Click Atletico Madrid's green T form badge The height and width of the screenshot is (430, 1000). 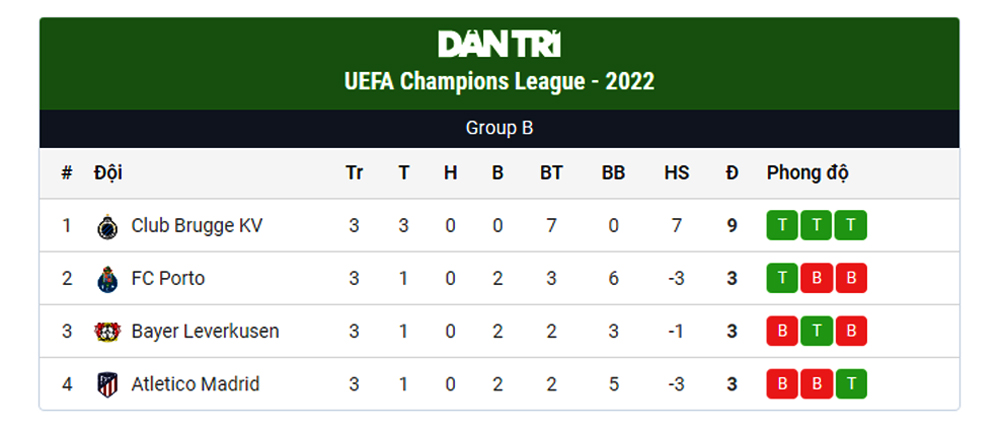851,384
